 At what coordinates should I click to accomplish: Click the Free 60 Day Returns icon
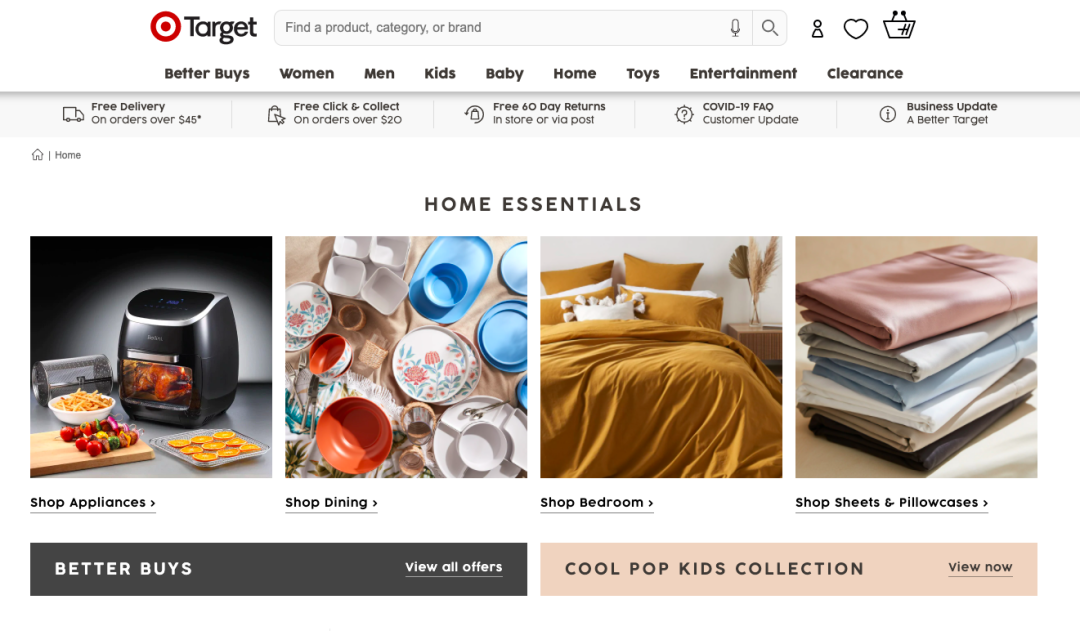pos(474,114)
